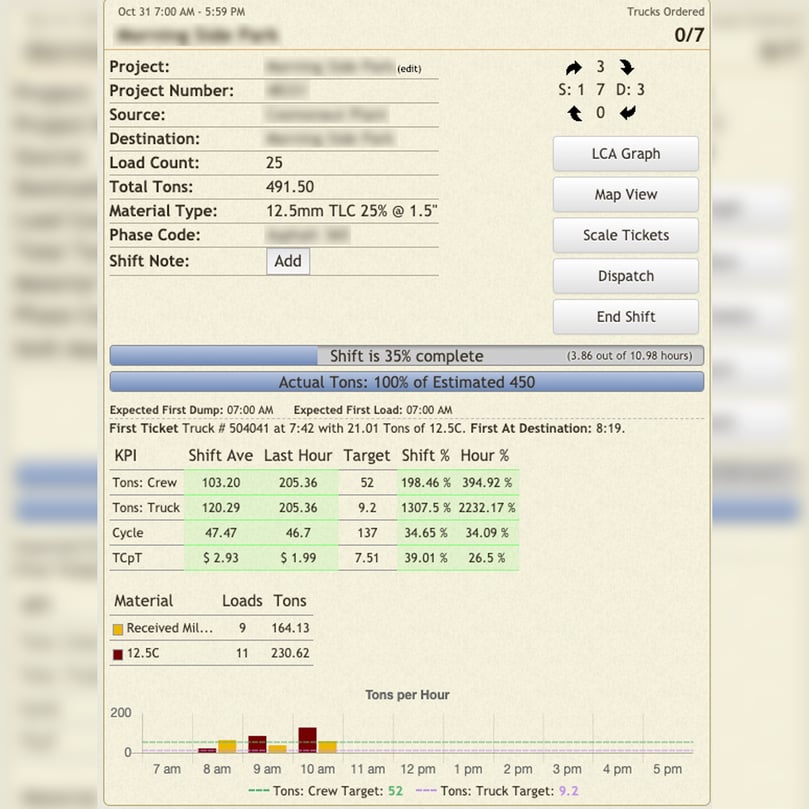The image size is (809, 809).
Task: Click the Trucks Ordered 0/7 counter
Action: (688, 35)
